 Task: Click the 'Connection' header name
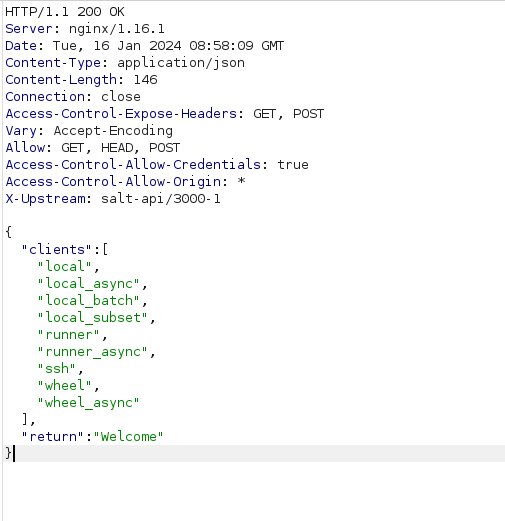45,97
